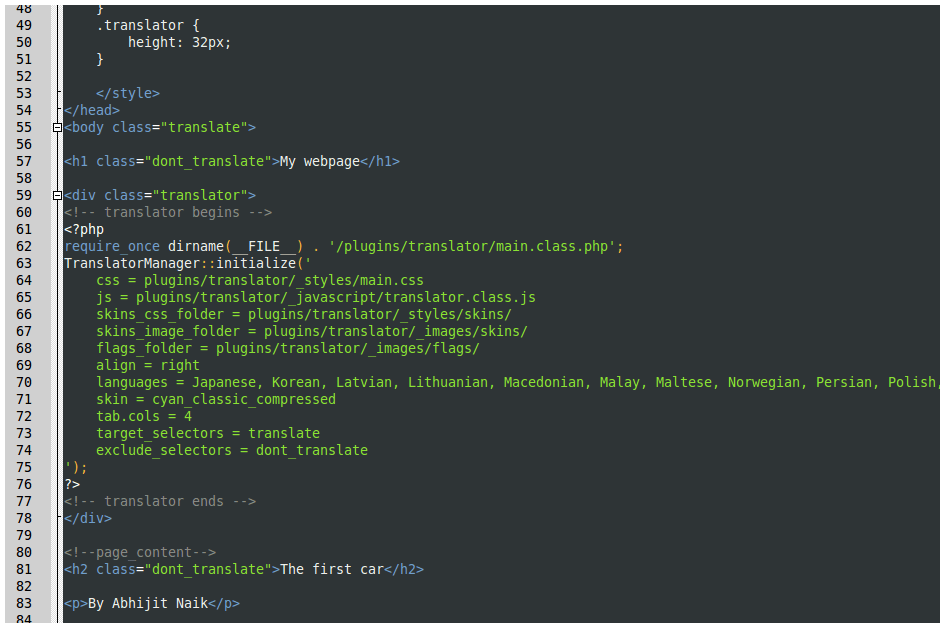The height and width of the screenshot is (628, 945).
Task: Click the 'translator ends' comment
Action: click(x=160, y=501)
